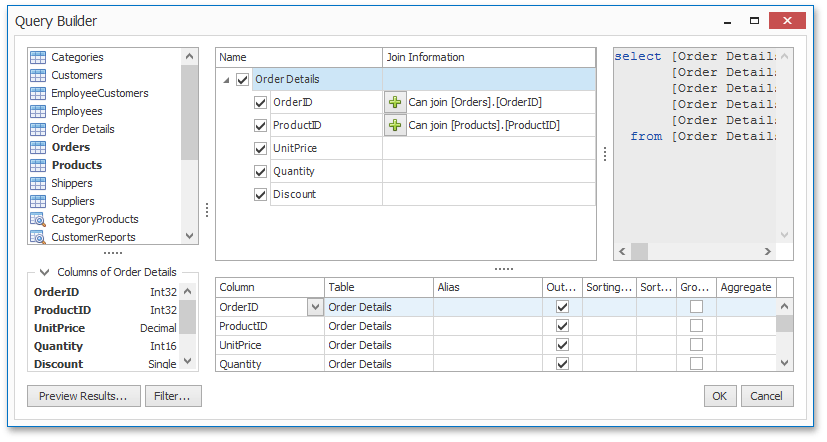Image resolution: width=827 pixels, height=442 pixels.
Task: Click the Order Details tree row label
Action: pos(287,80)
